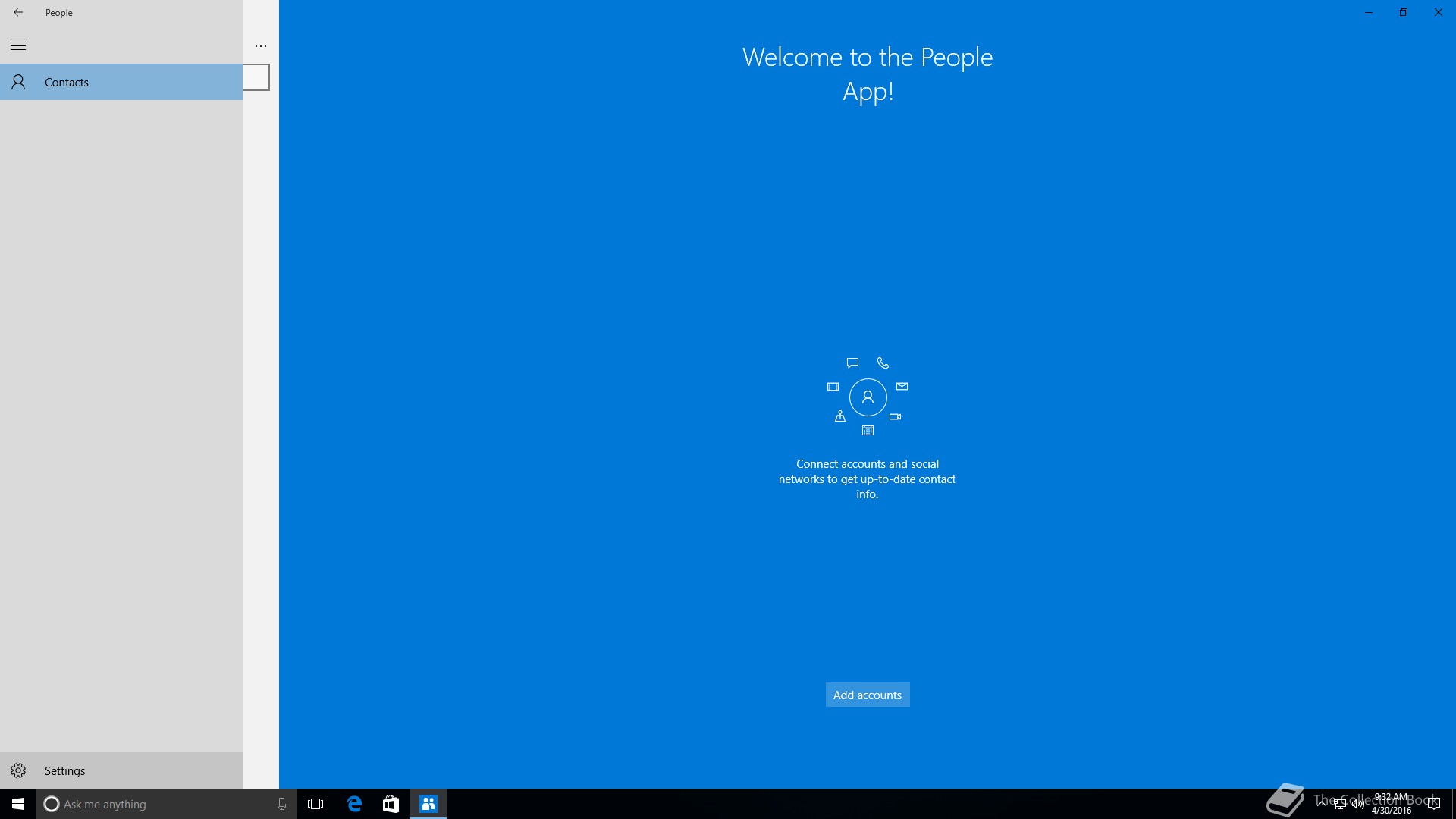Click the Cortana microphone icon

click(x=281, y=804)
